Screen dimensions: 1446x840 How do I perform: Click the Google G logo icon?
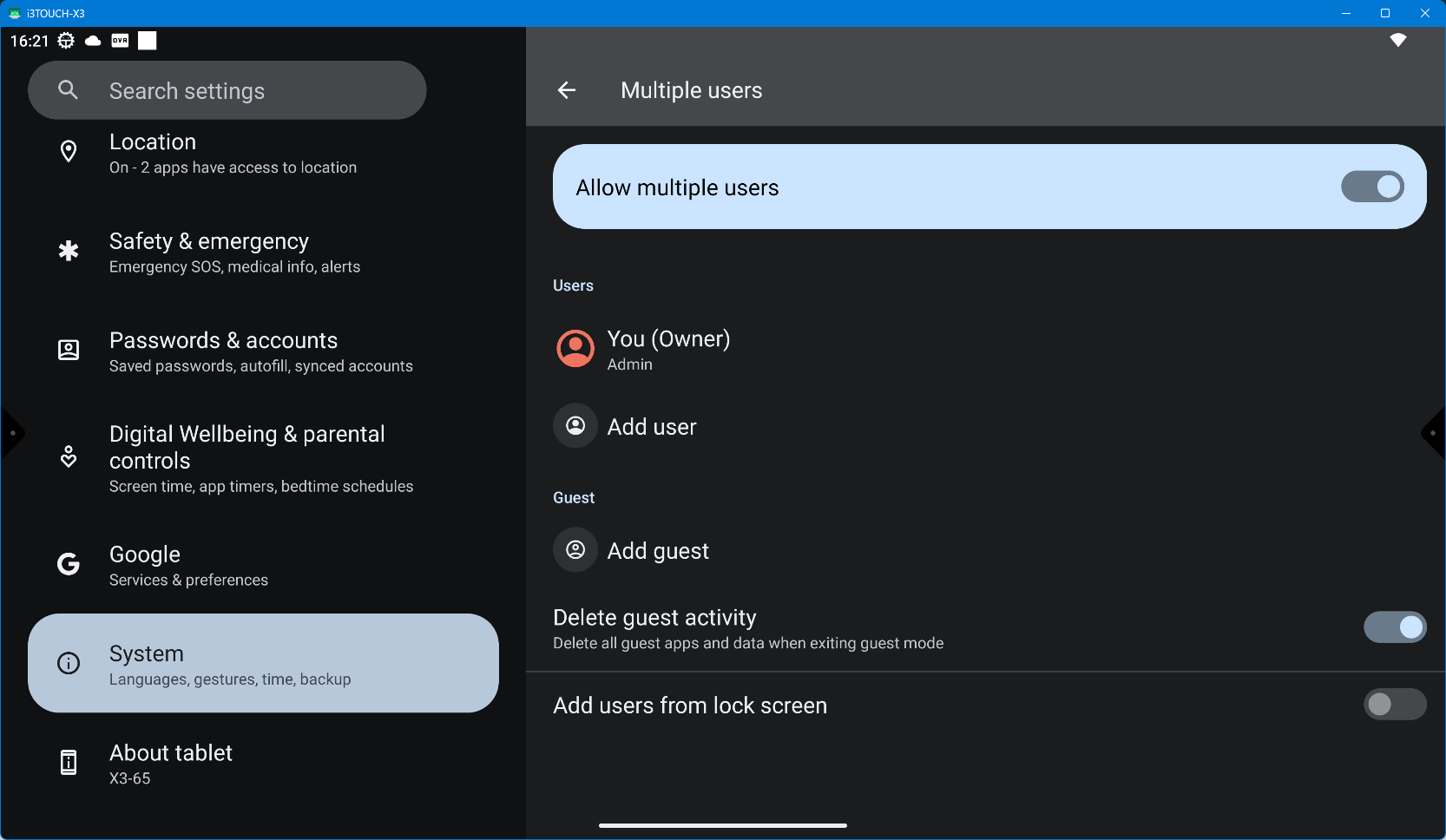[x=69, y=565]
